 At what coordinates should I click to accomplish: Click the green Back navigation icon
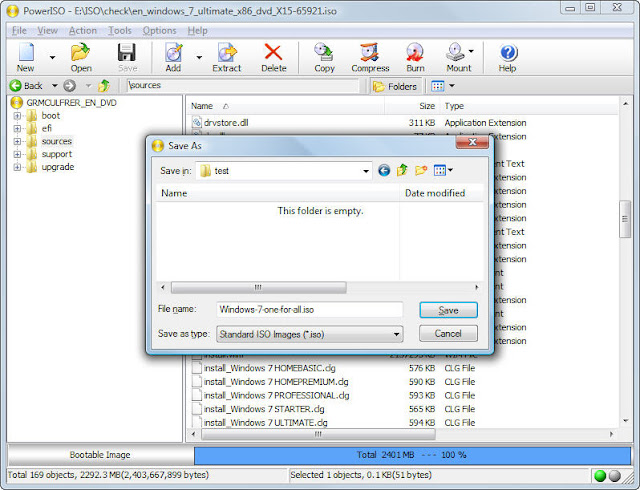click(16, 86)
